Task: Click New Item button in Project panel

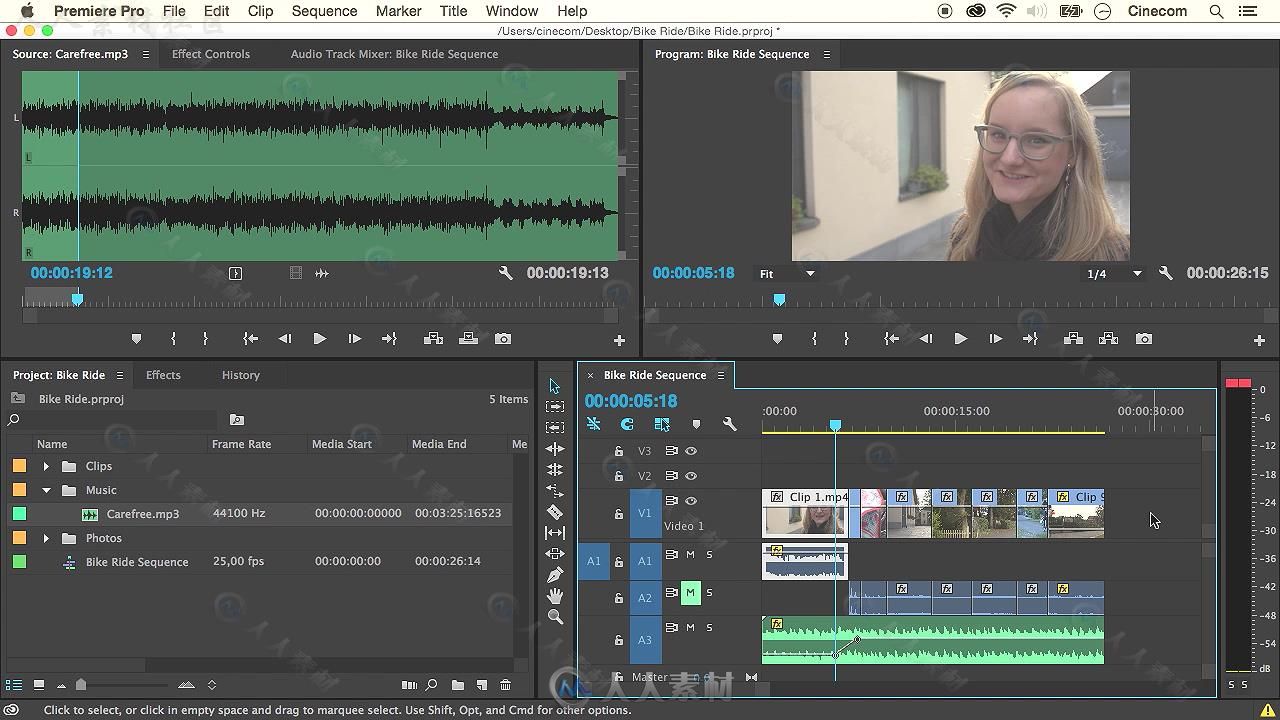Action: (x=481, y=685)
